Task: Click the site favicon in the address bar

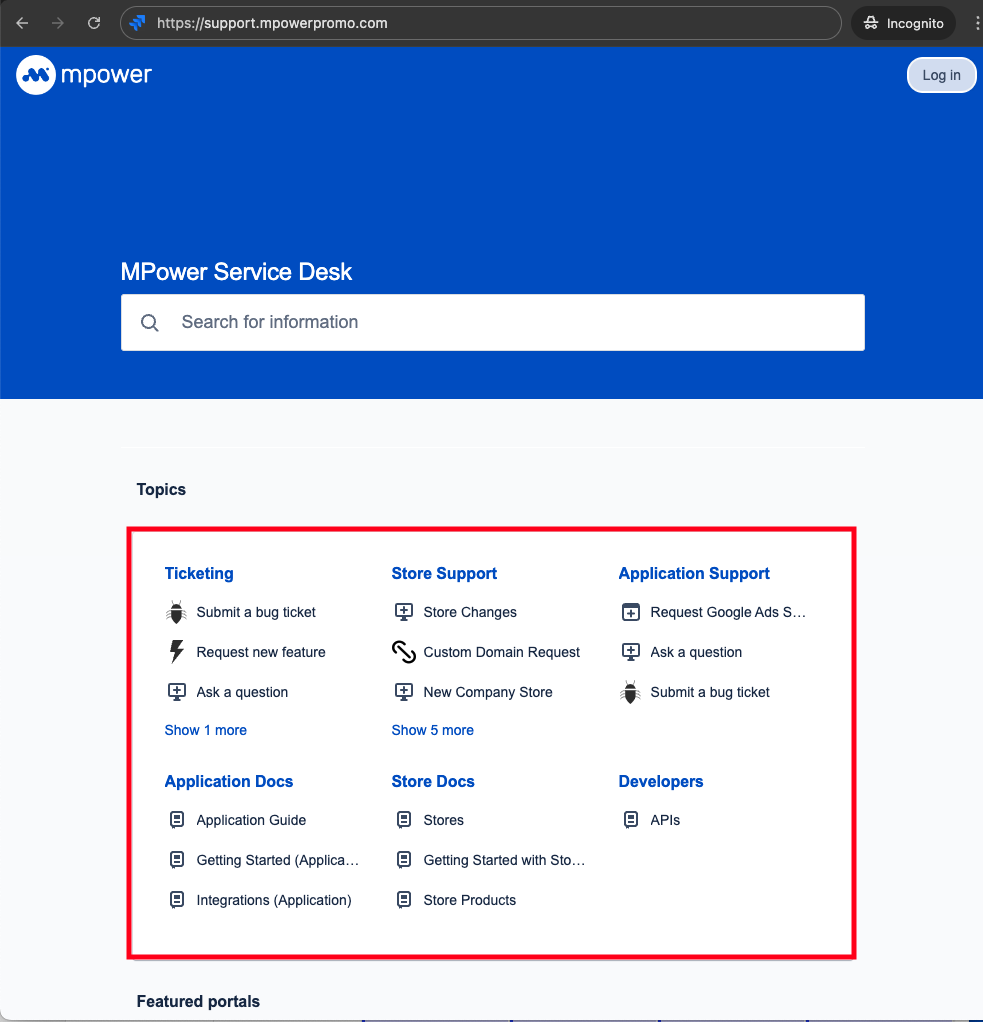Action: pos(138,23)
